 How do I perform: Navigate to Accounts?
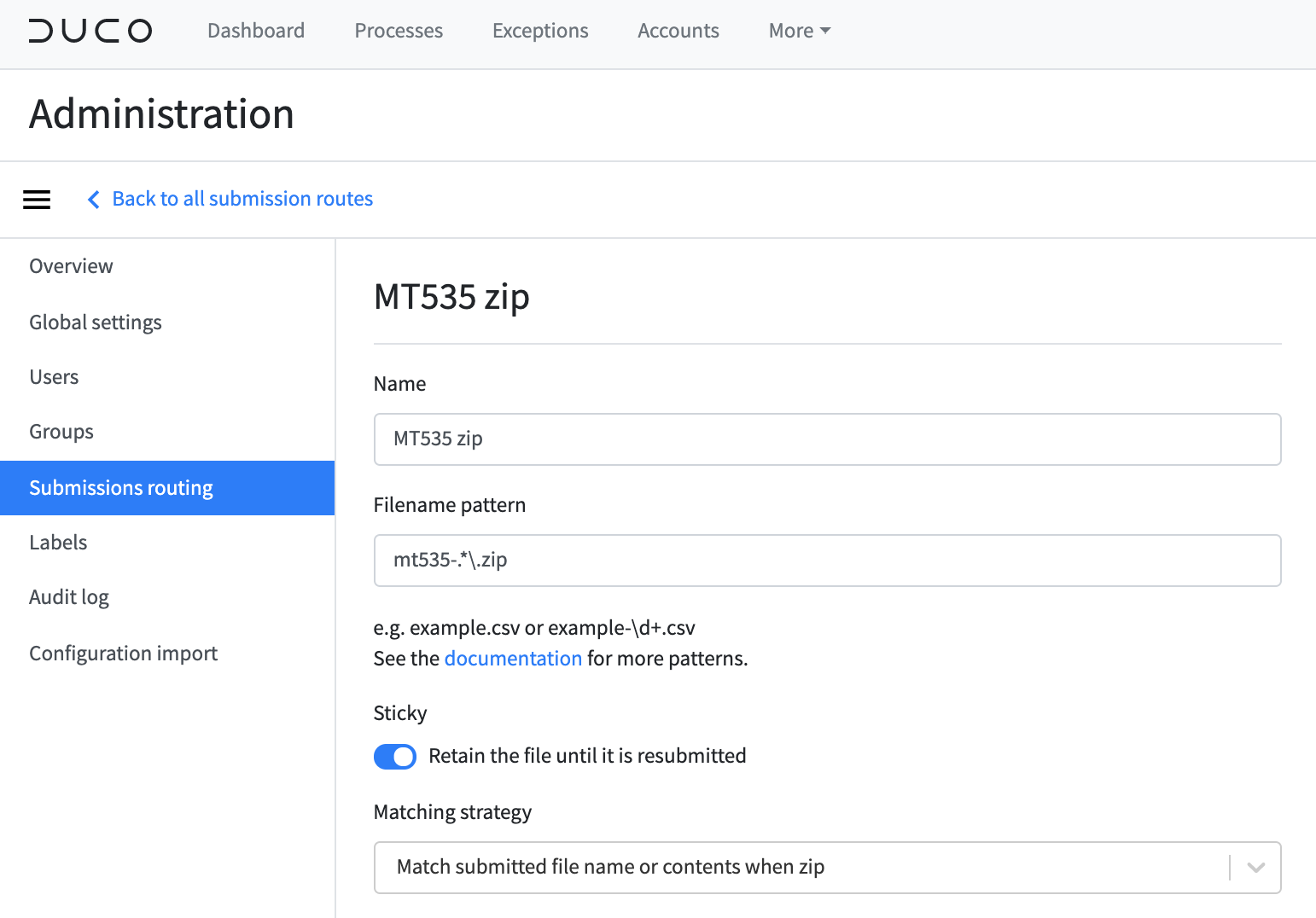(x=678, y=31)
